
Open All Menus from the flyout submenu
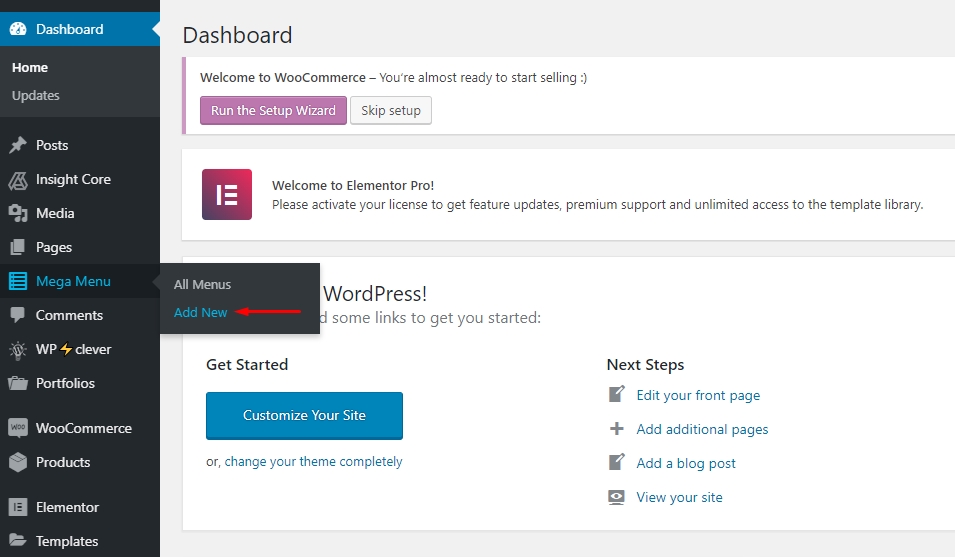202,284
